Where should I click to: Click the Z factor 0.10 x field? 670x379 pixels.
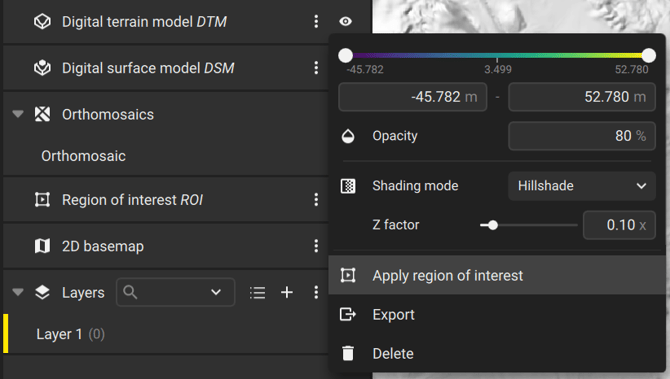619,225
